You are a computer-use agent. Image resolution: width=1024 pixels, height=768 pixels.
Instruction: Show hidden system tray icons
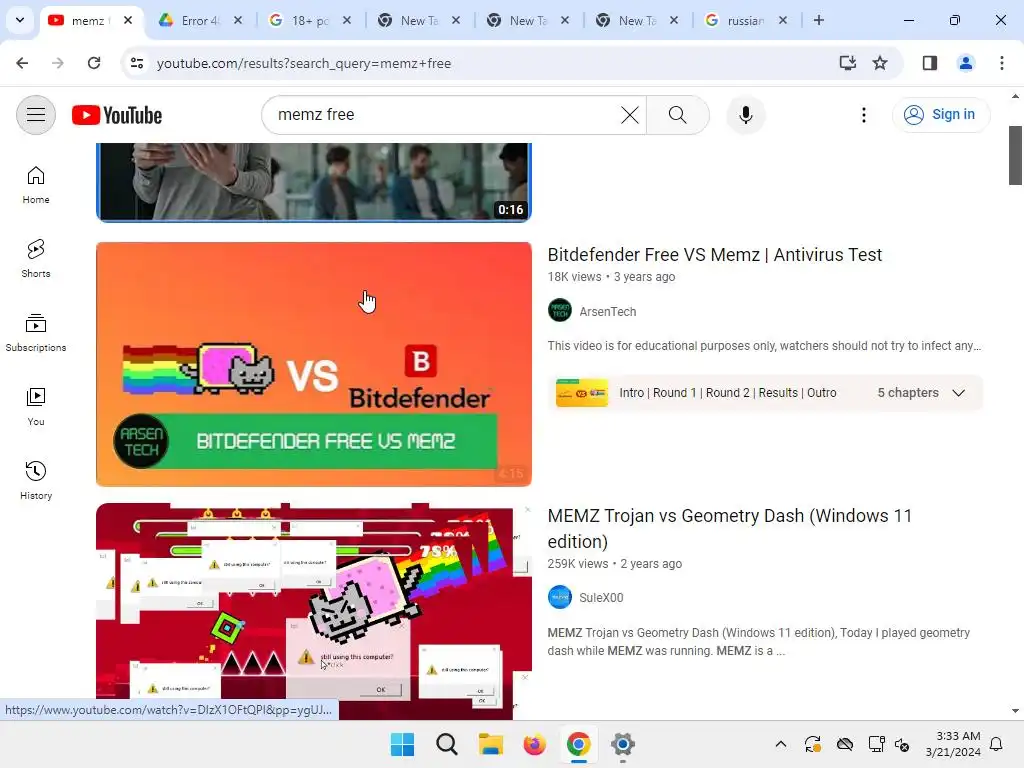point(780,744)
